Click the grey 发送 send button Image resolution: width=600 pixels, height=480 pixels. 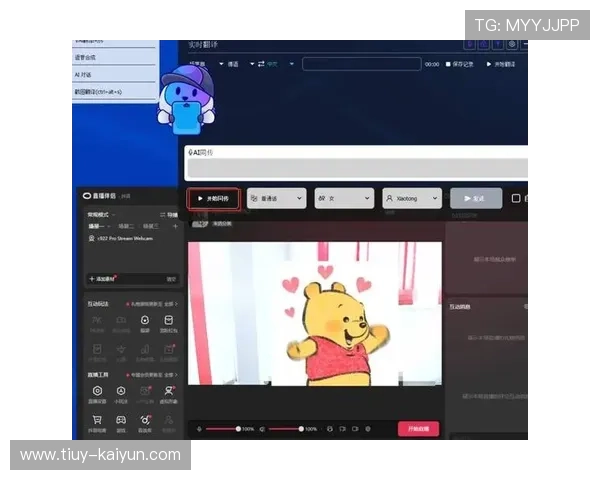coord(476,198)
